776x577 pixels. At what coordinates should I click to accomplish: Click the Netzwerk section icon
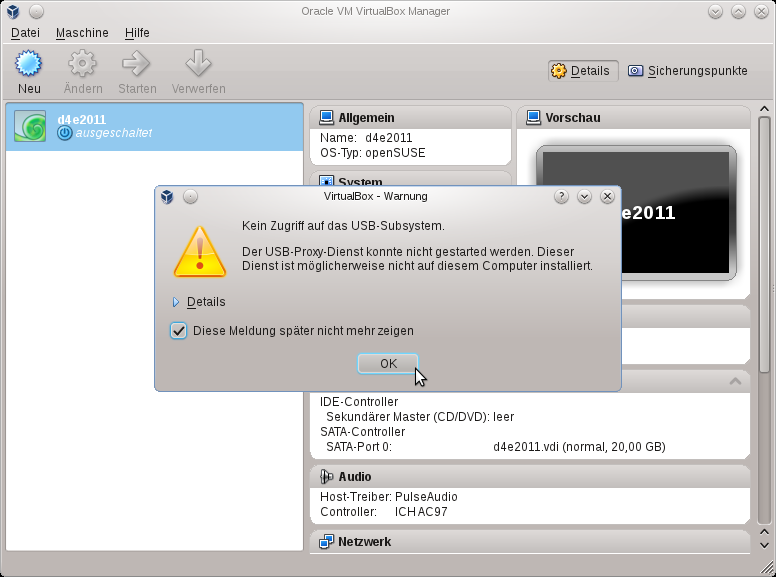(326, 542)
